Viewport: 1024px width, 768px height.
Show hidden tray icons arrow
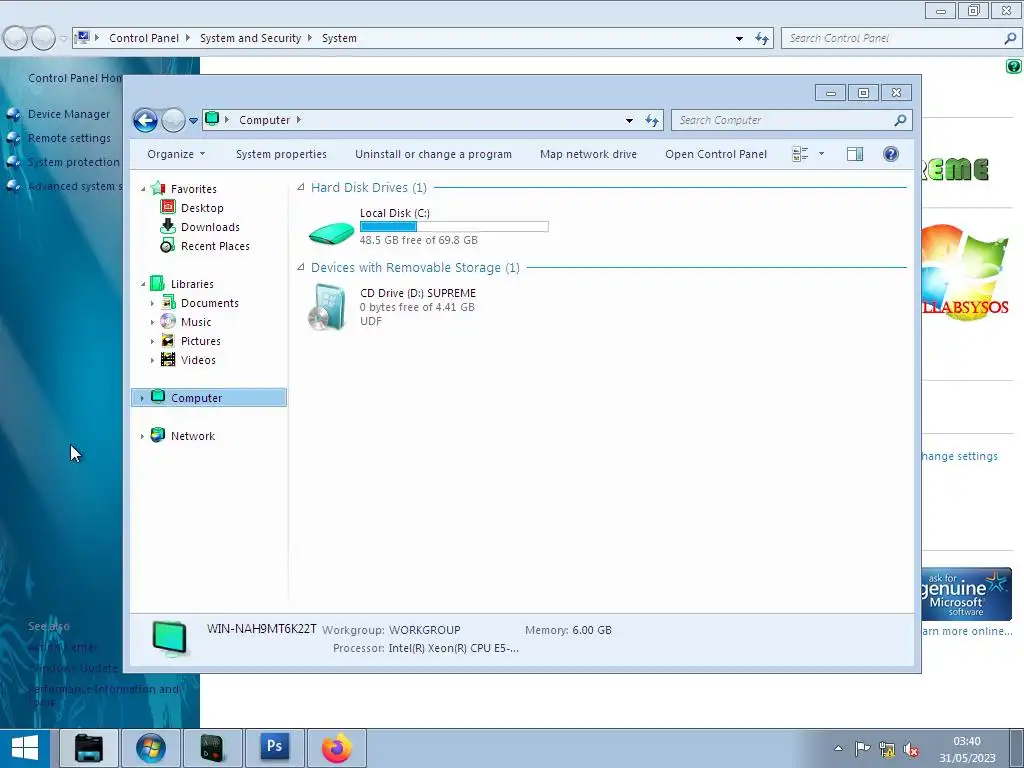(x=839, y=748)
